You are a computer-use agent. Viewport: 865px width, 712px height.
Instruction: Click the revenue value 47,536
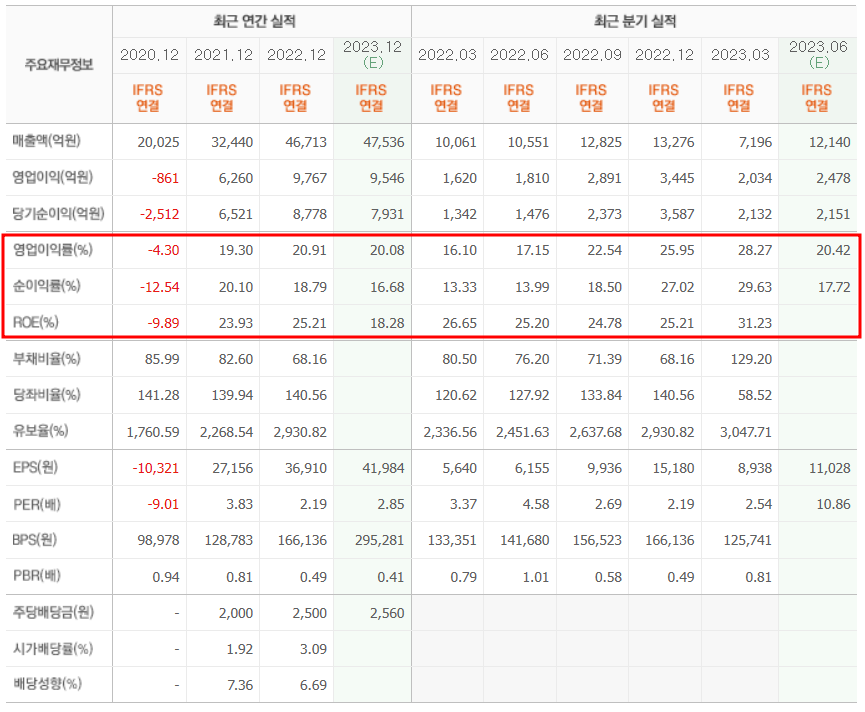click(x=384, y=142)
